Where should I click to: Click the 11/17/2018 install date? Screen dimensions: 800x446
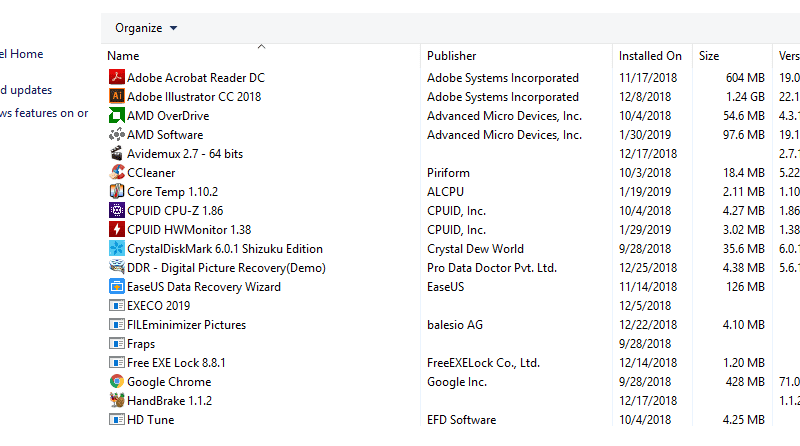pyautogui.click(x=648, y=78)
